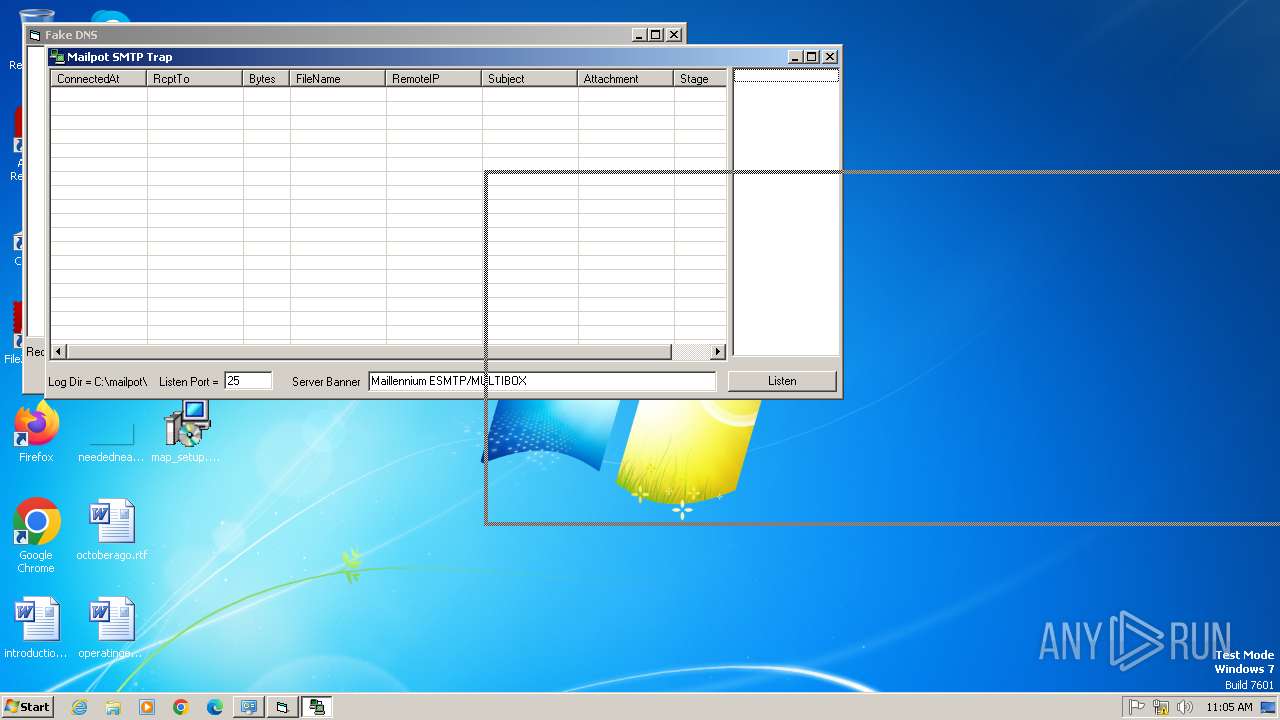Image resolution: width=1280 pixels, height=720 pixels.
Task: Click the taskbar clock 11:05 AM
Action: coord(1229,707)
